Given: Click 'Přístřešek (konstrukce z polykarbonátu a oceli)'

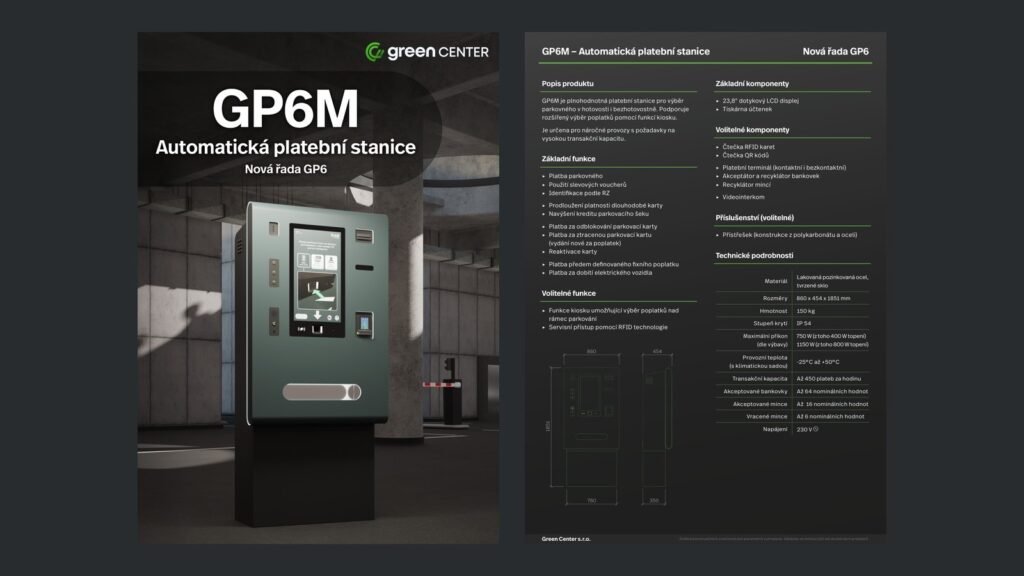Looking at the screenshot, I should tap(790, 234).
